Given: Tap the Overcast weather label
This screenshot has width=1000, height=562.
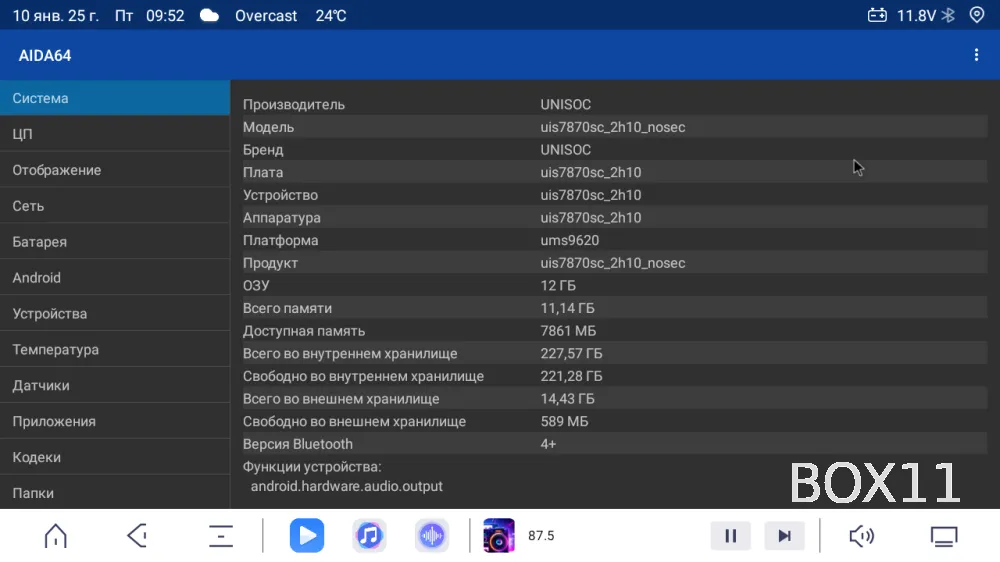Looking at the screenshot, I should tap(266, 16).
